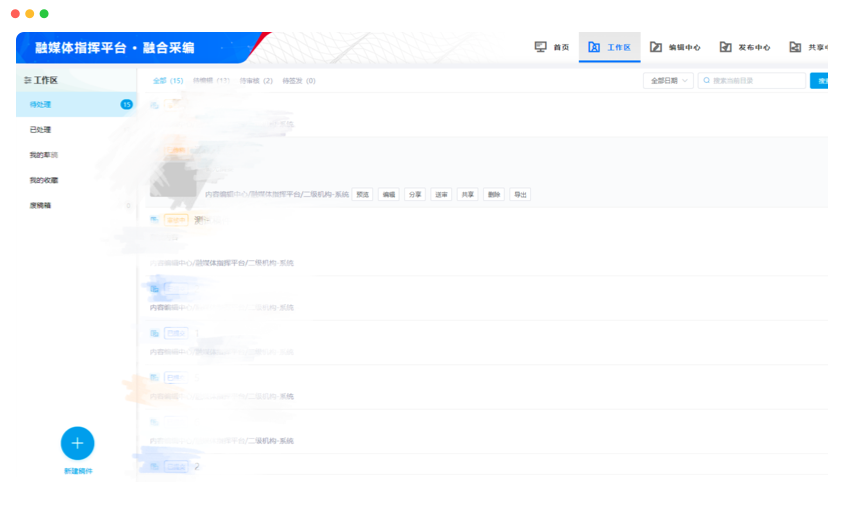Open the 发布中心 tab
Screen dimensions: 844x506
point(745,47)
